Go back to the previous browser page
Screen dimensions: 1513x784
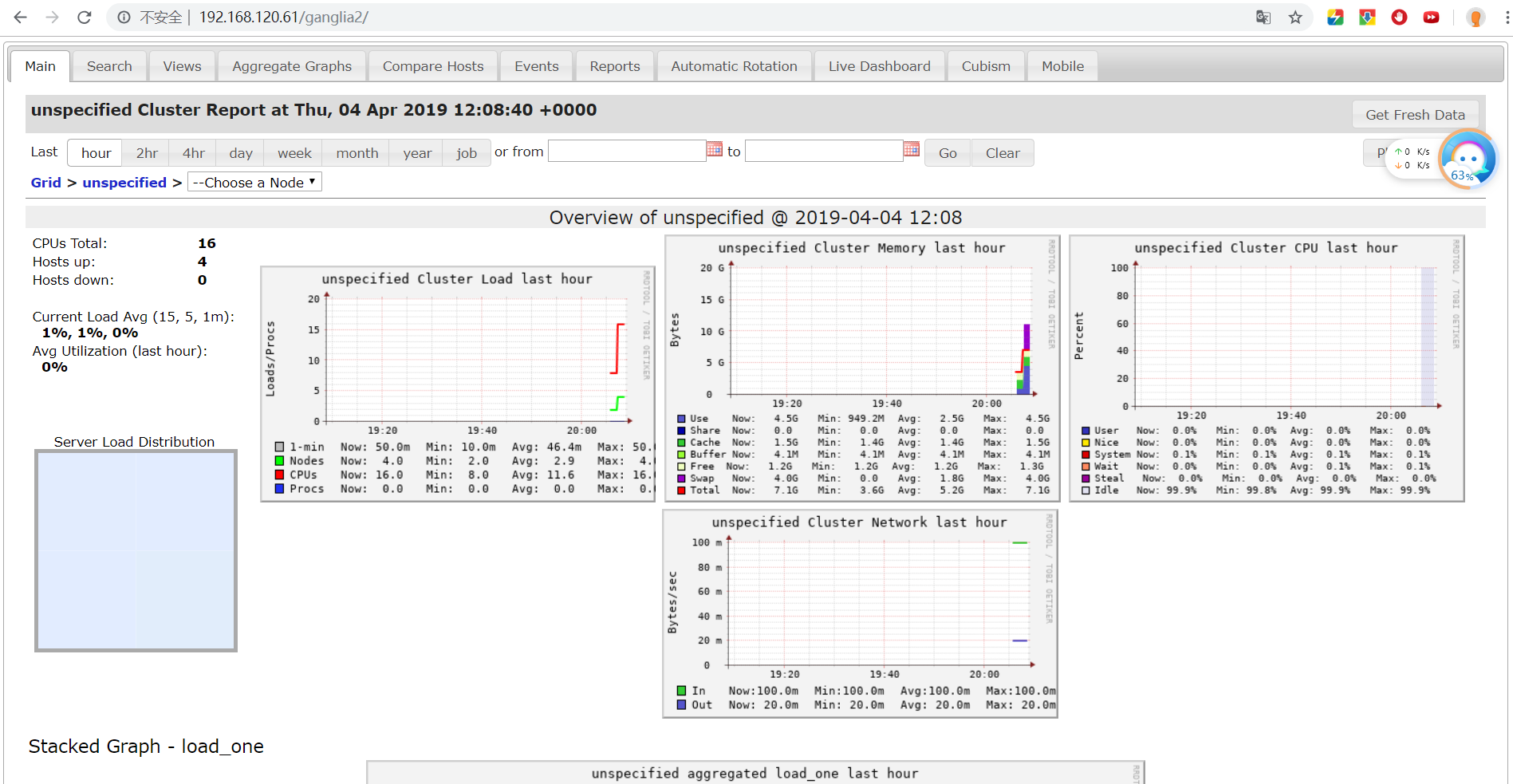[x=21, y=17]
